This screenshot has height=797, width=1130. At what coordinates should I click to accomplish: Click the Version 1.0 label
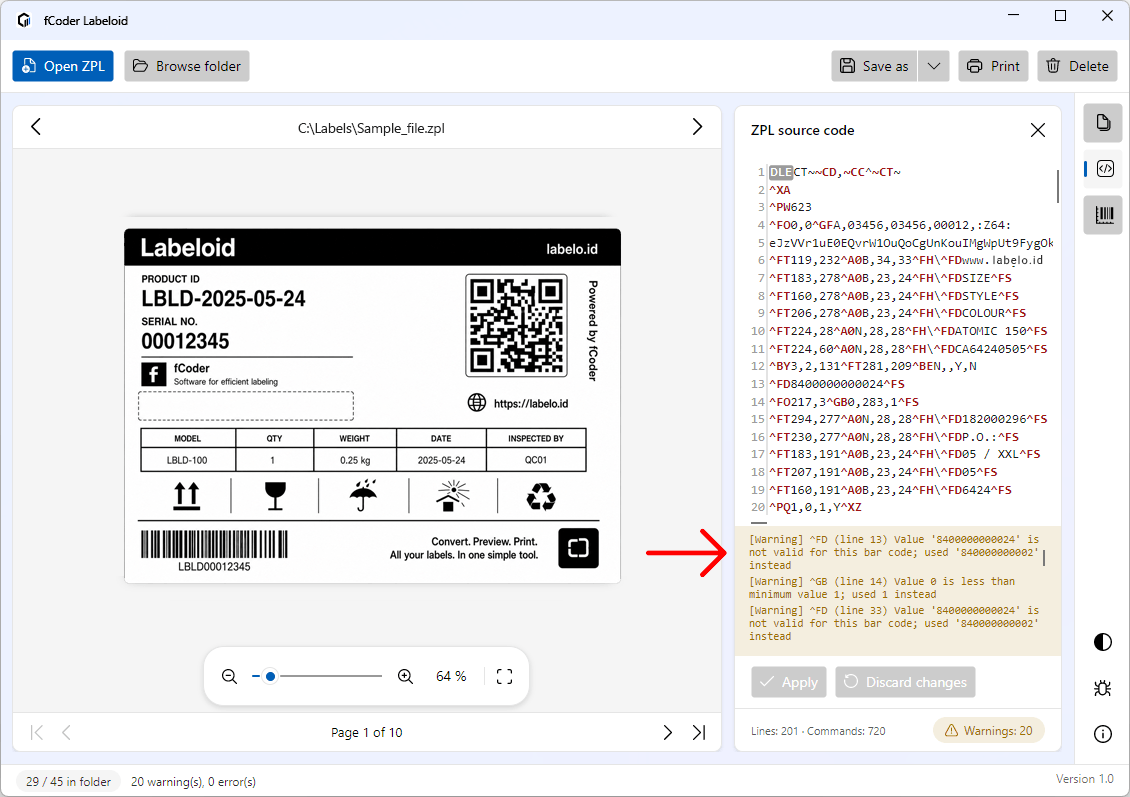pos(1085,779)
